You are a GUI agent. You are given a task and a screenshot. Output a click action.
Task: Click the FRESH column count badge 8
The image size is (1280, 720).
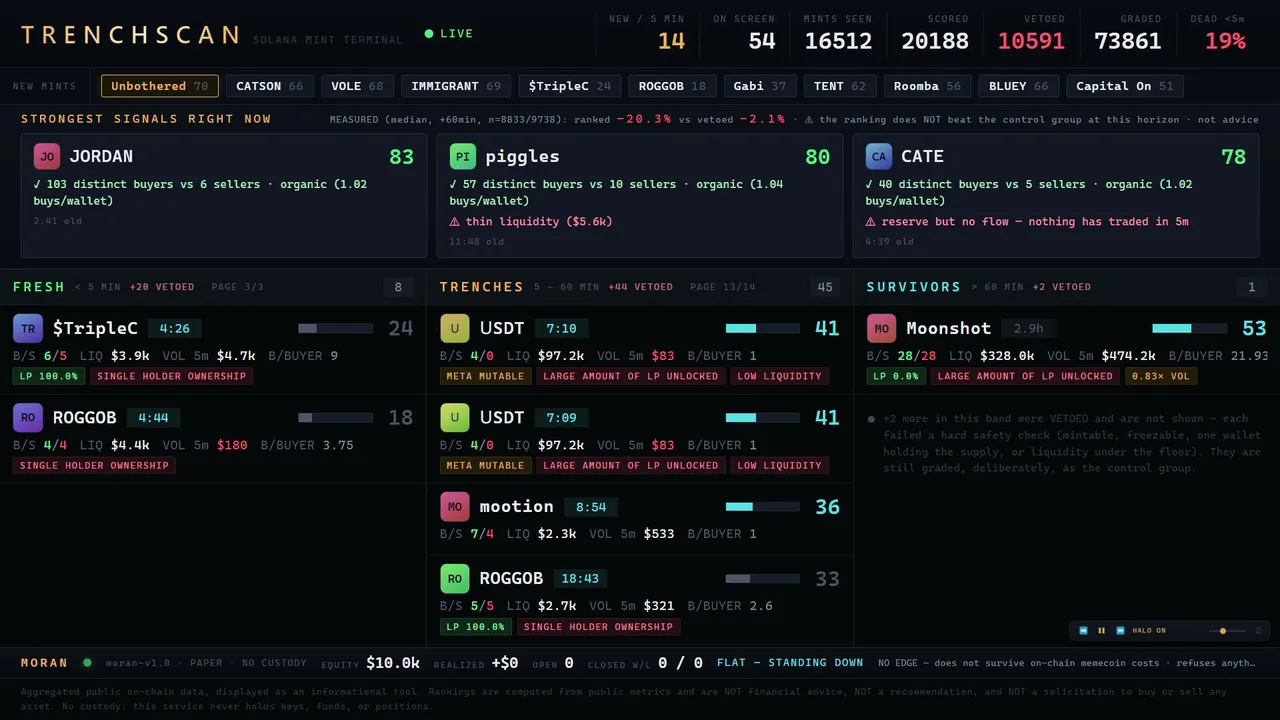pyautogui.click(x=398, y=287)
